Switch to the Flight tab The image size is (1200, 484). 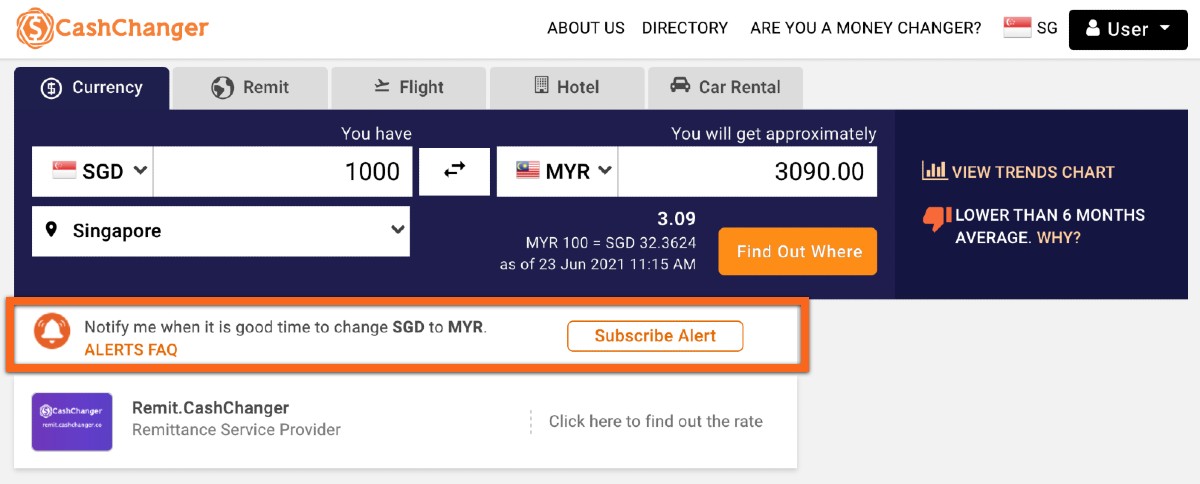(x=408, y=88)
